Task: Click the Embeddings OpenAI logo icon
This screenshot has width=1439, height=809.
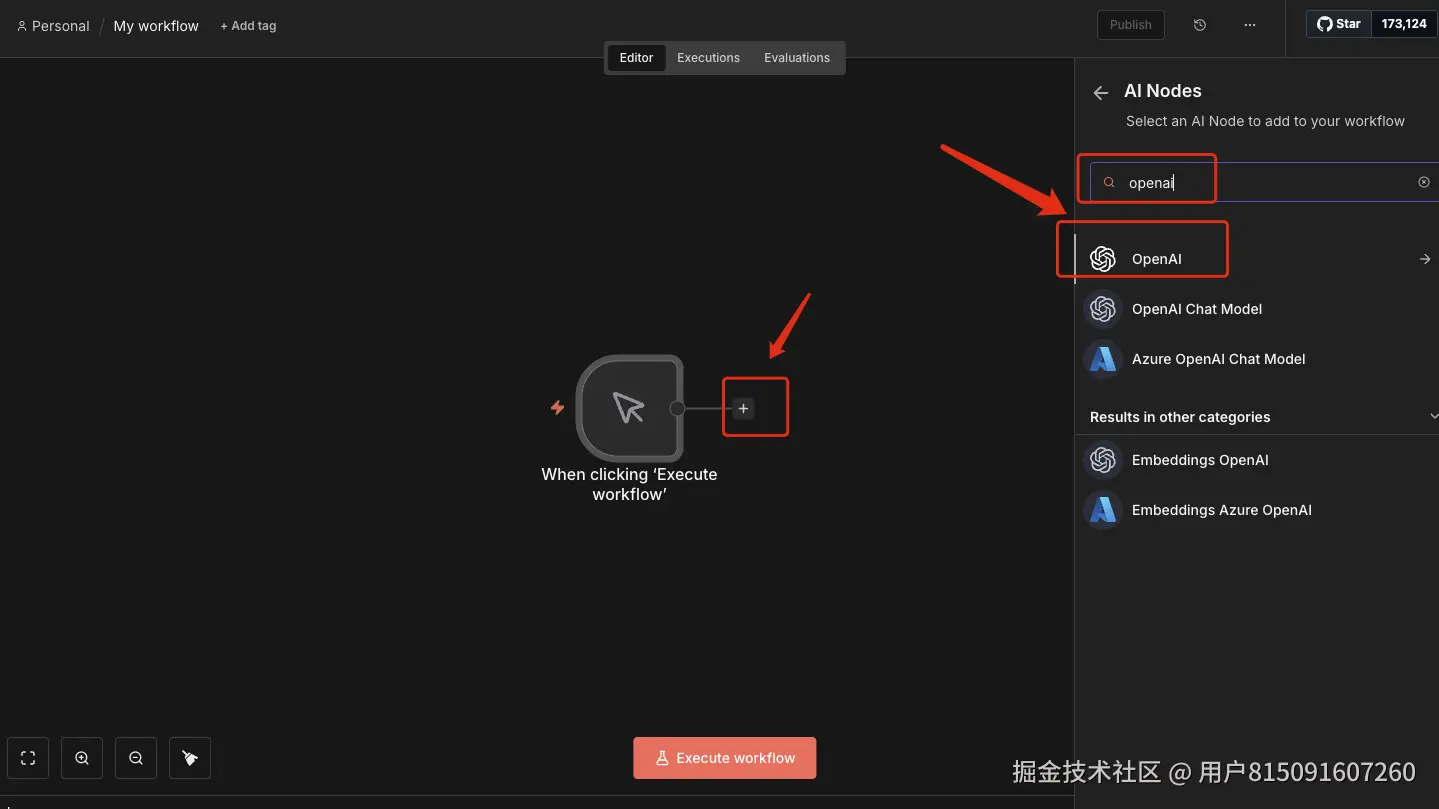Action: point(1103,460)
